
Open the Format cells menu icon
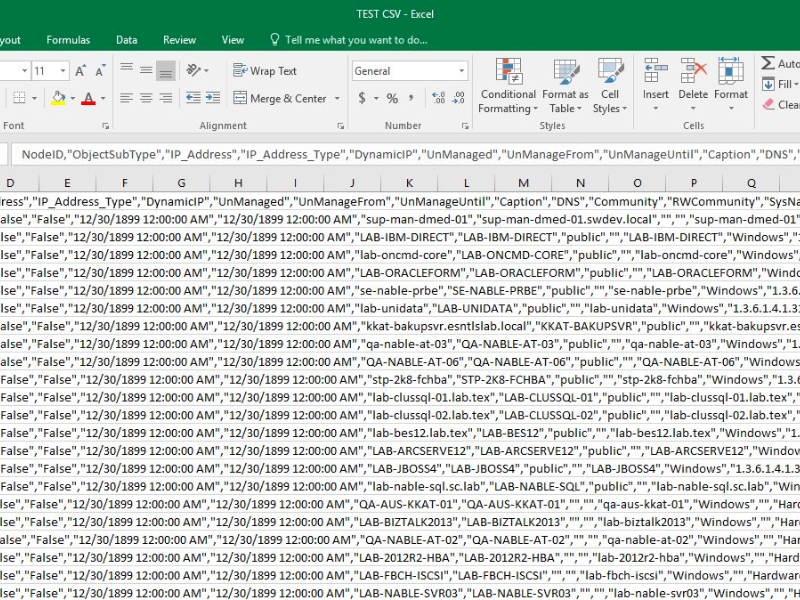[x=731, y=71]
